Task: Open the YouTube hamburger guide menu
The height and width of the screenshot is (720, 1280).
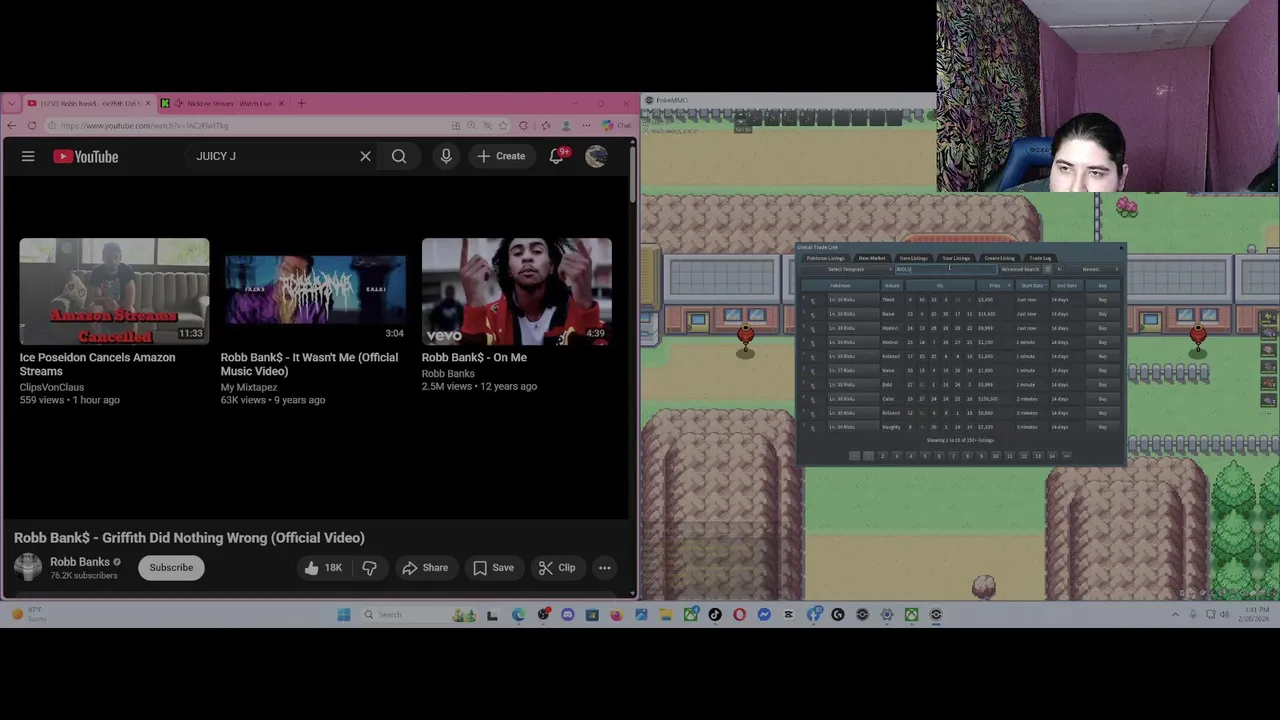Action: click(x=28, y=156)
